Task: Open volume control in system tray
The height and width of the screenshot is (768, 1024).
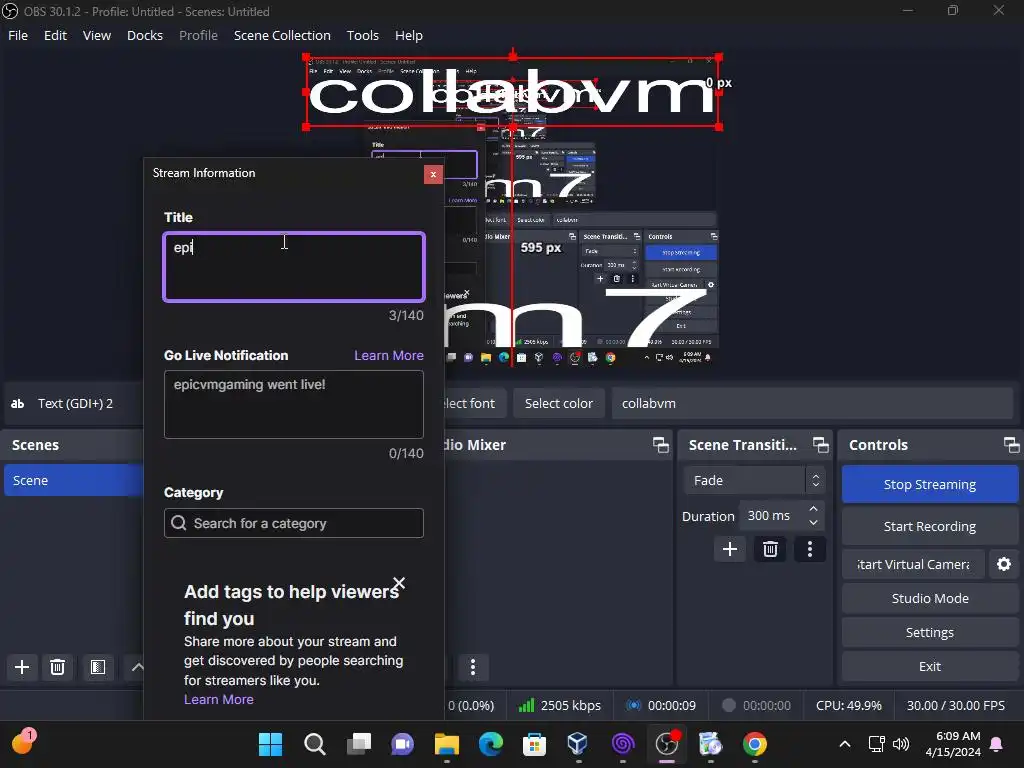Action: coord(901,744)
